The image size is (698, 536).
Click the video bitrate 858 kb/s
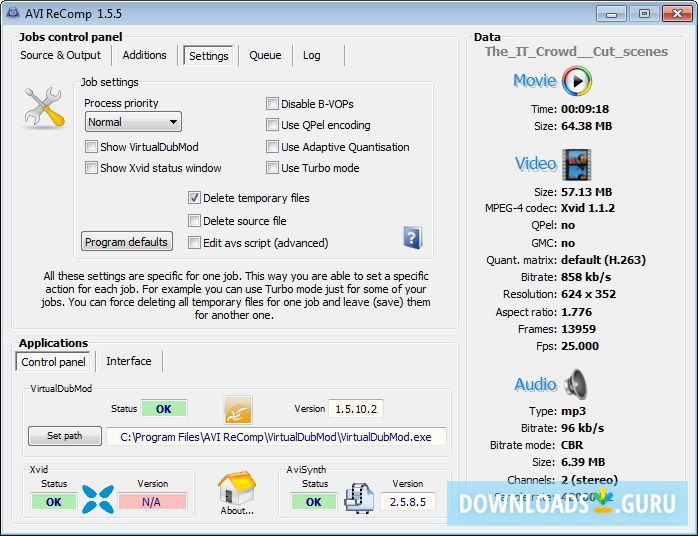pos(586,277)
